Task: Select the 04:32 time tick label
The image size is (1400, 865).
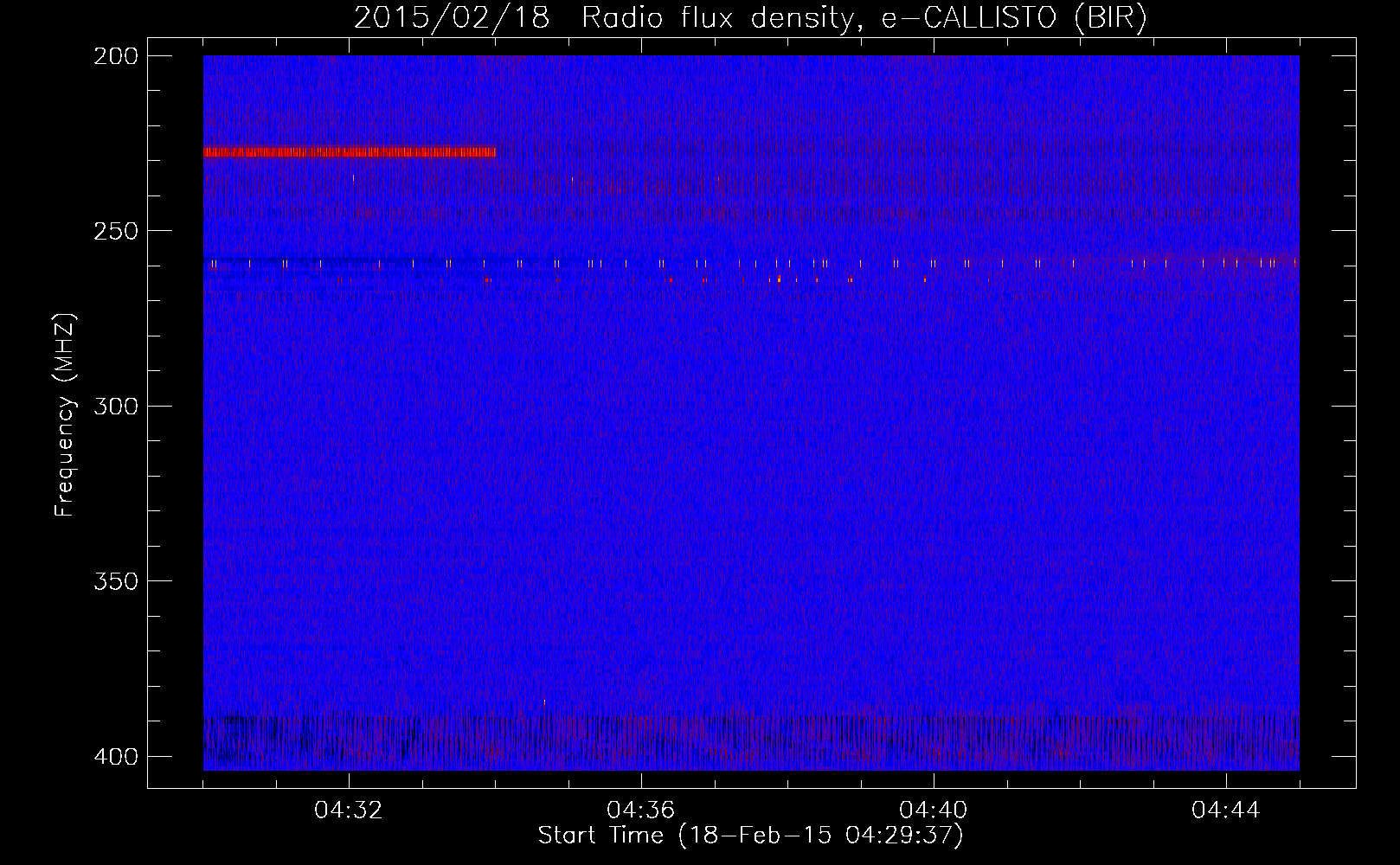Action: [349, 811]
